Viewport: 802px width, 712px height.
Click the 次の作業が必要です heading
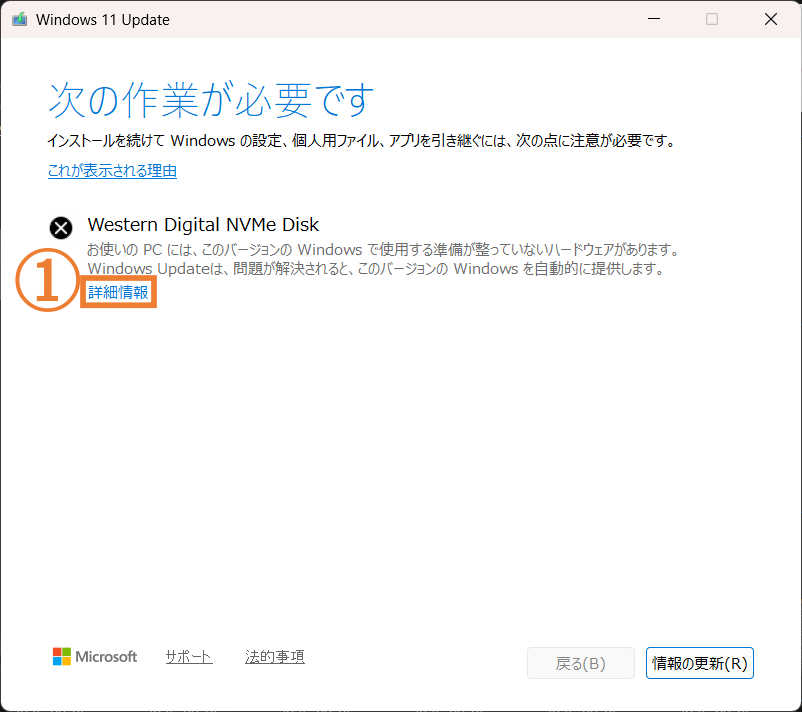[211, 100]
